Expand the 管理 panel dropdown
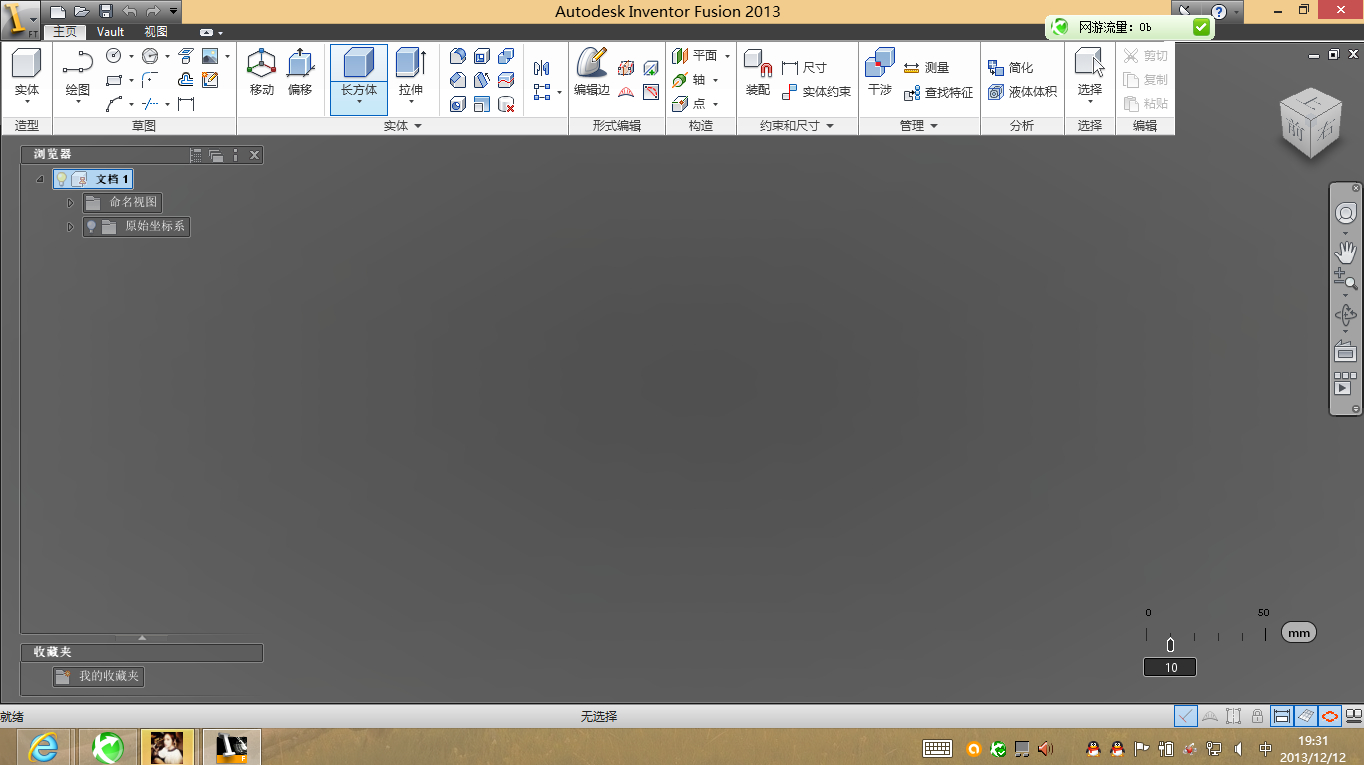 click(x=934, y=126)
